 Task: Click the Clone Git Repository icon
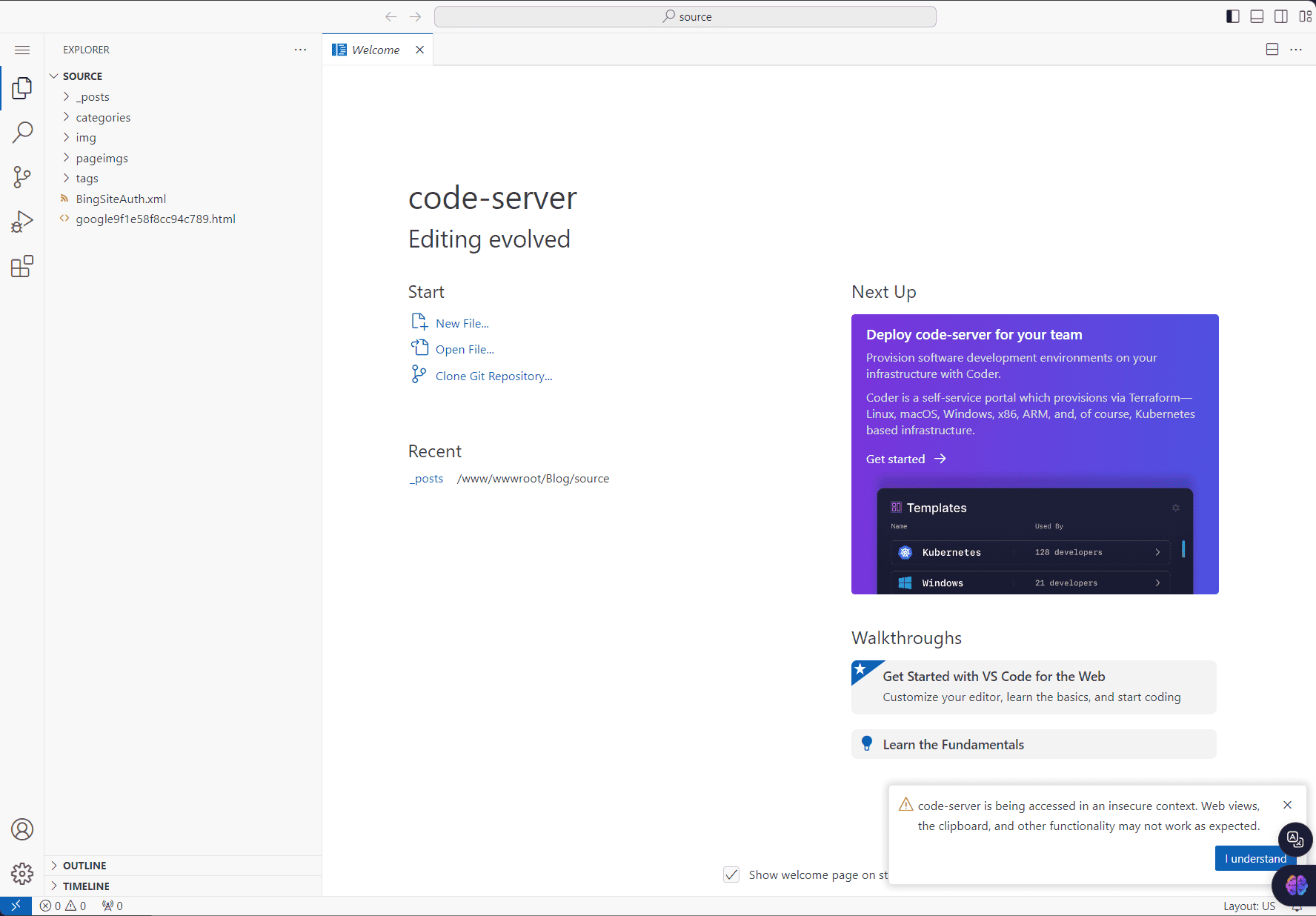419,374
